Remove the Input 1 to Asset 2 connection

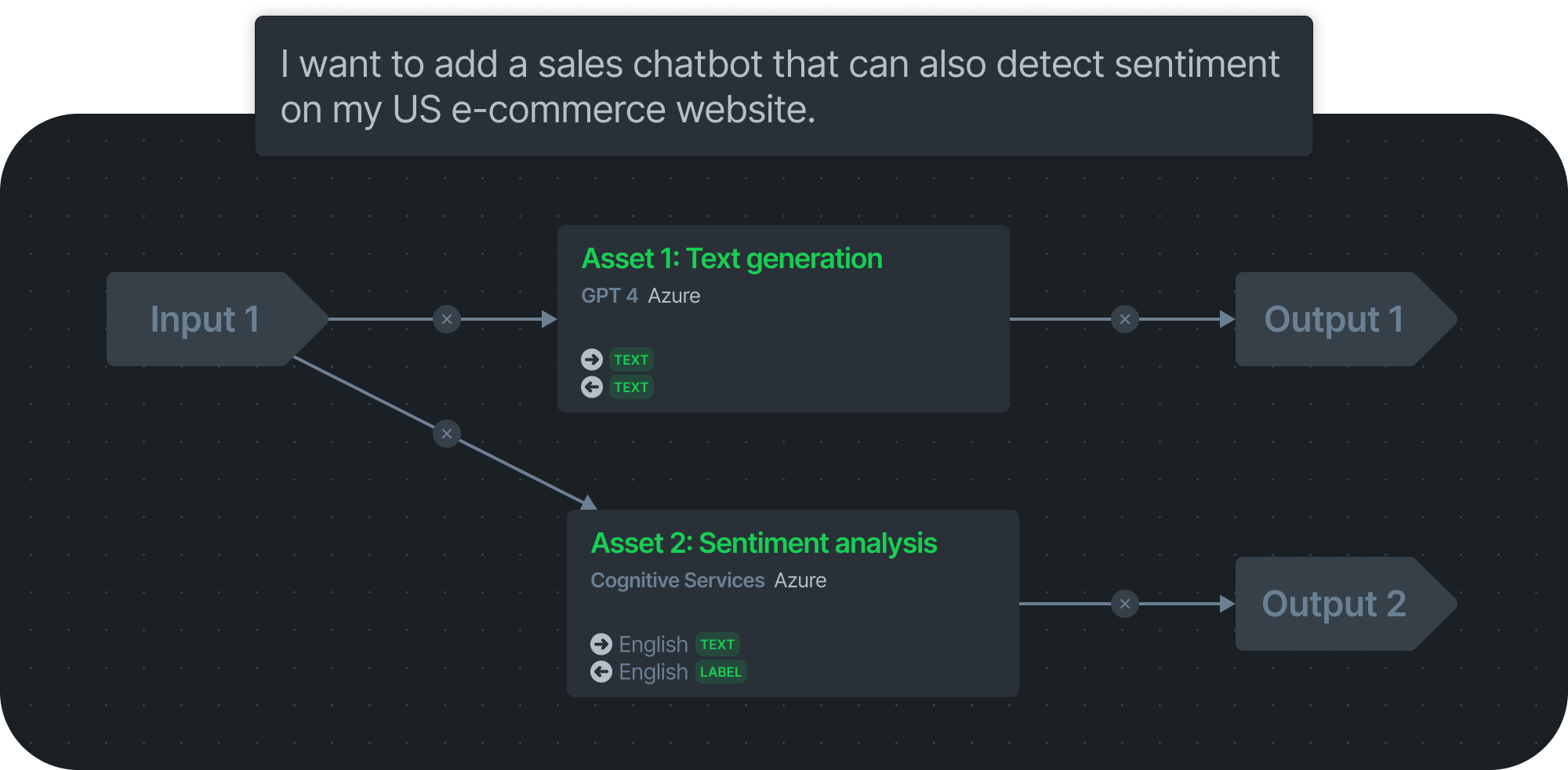point(447,434)
